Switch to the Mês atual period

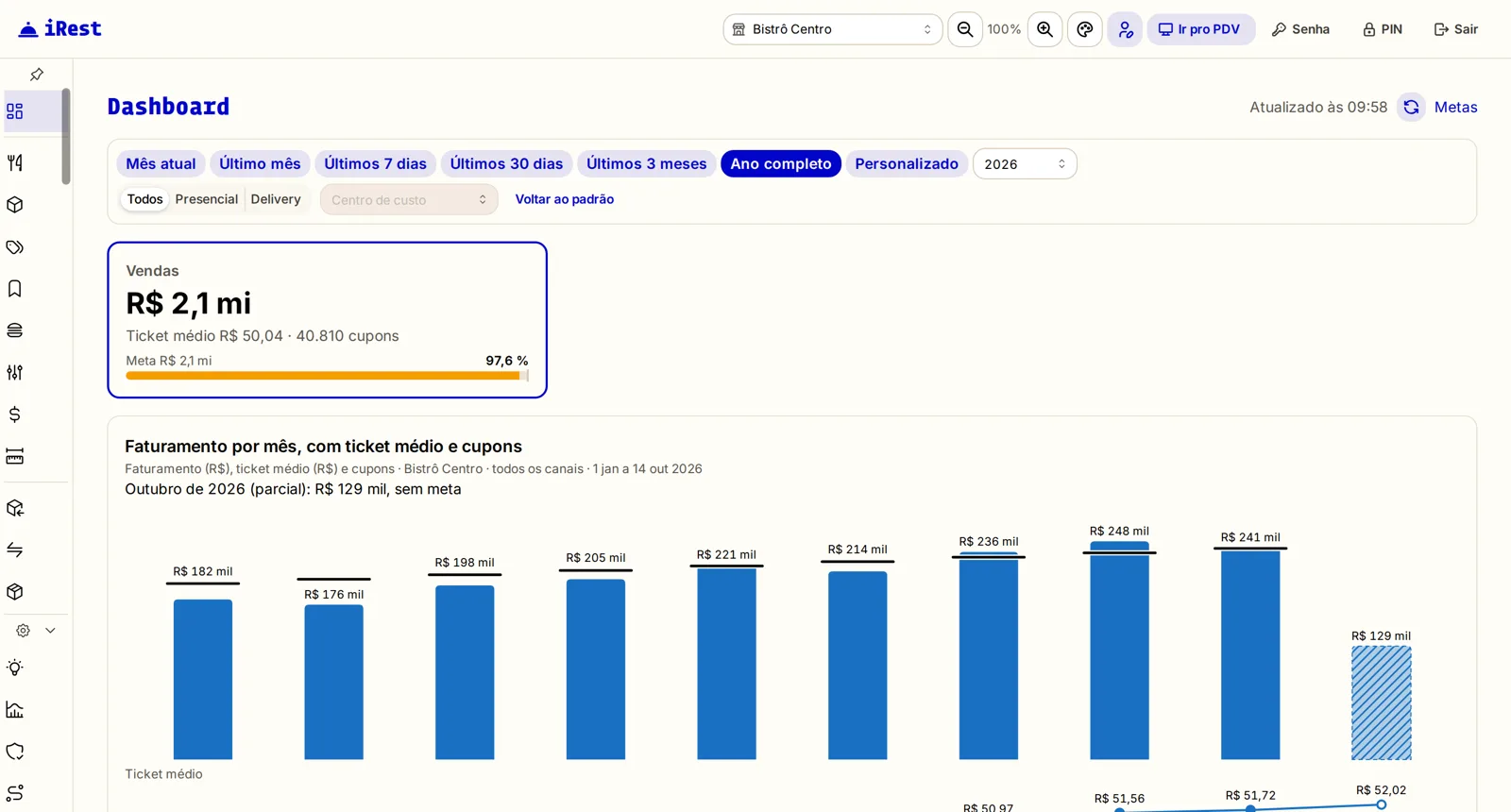161,164
